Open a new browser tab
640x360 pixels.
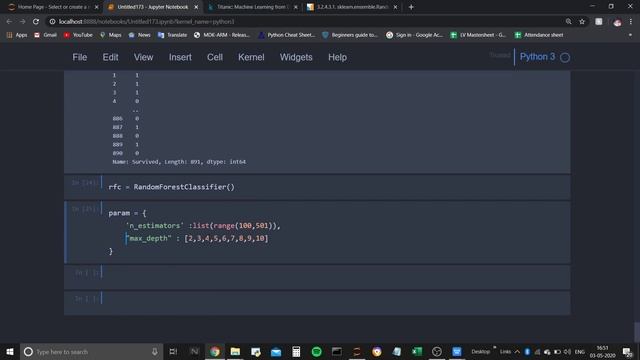[411, 7]
